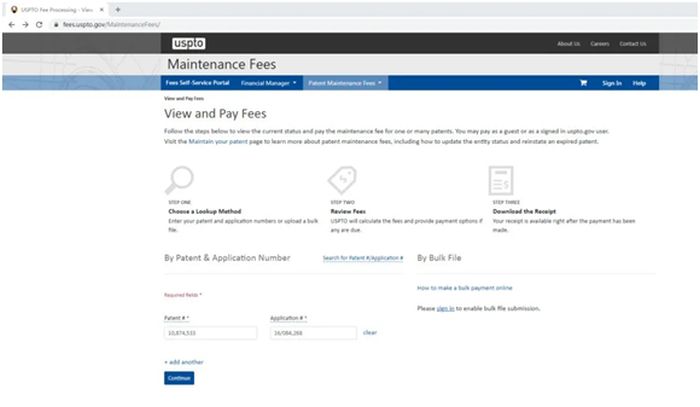Open Fees Self-Service Portal menu item

[x=197, y=83]
